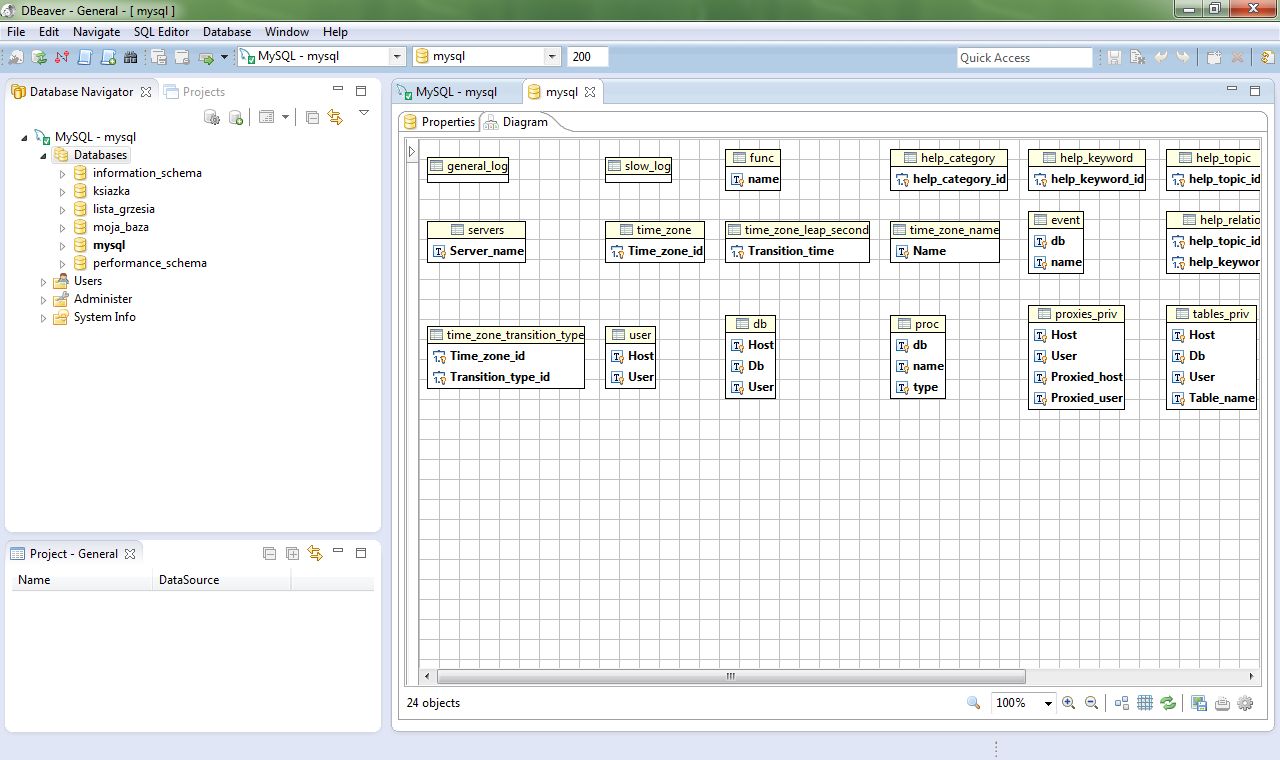Open the Navigator filter settings dropdown arrow
The image size is (1280, 760).
(x=286, y=117)
